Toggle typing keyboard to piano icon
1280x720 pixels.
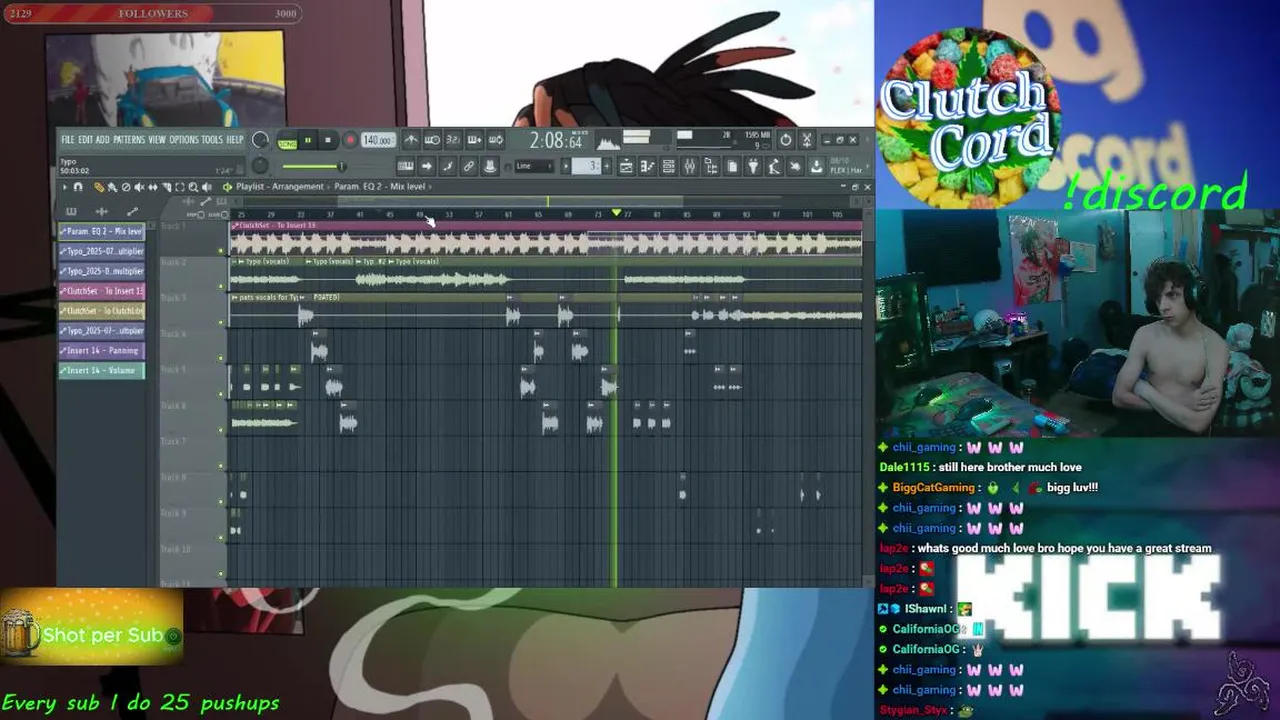(x=405, y=166)
